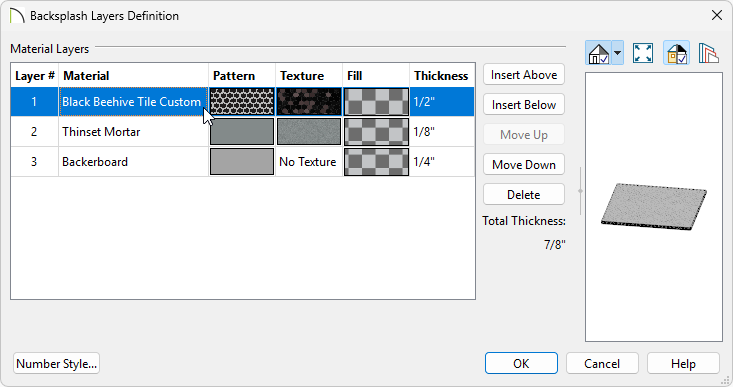733x387 pixels.
Task: Click the Black Beehive Tile texture swatch
Action: [x=309, y=101]
